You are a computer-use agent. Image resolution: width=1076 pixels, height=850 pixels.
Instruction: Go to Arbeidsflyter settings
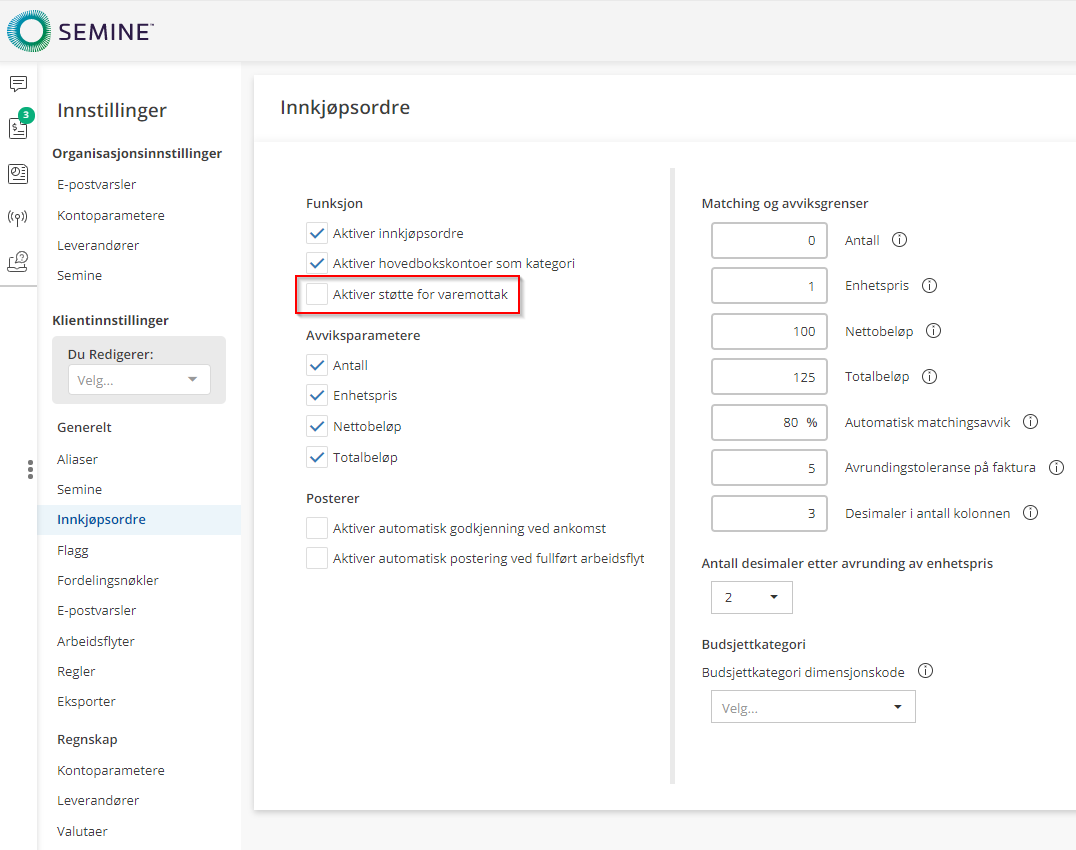[x=96, y=641]
